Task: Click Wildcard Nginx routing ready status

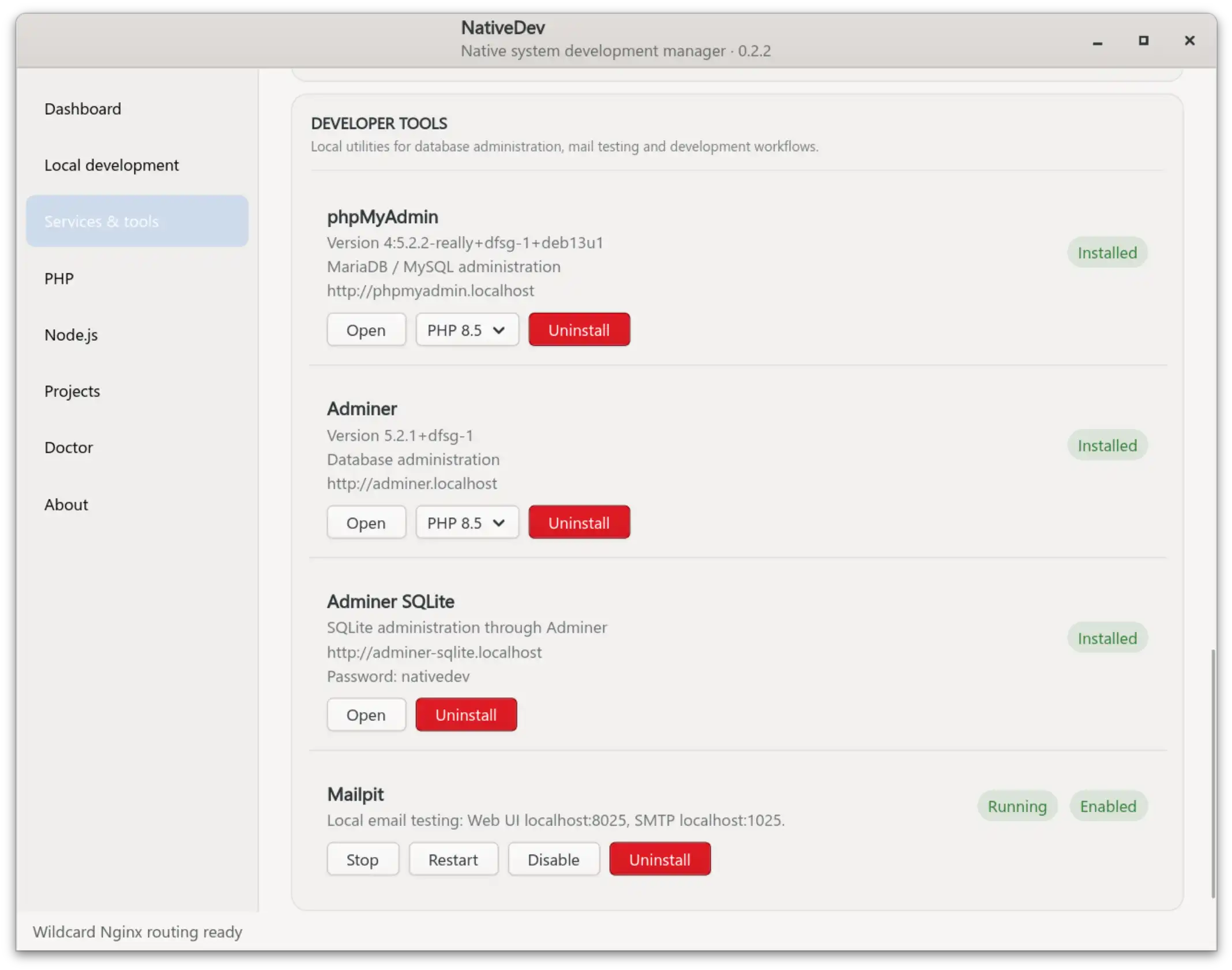Action: [137, 931]
